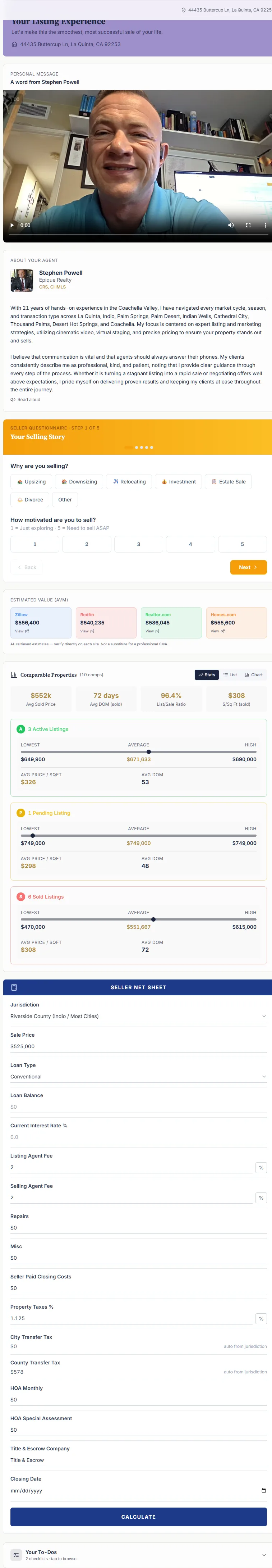The image size is (272, 1568).
Task: Set selling motivation level to 4
Action: pyautogui.click(x=190, y=544)
